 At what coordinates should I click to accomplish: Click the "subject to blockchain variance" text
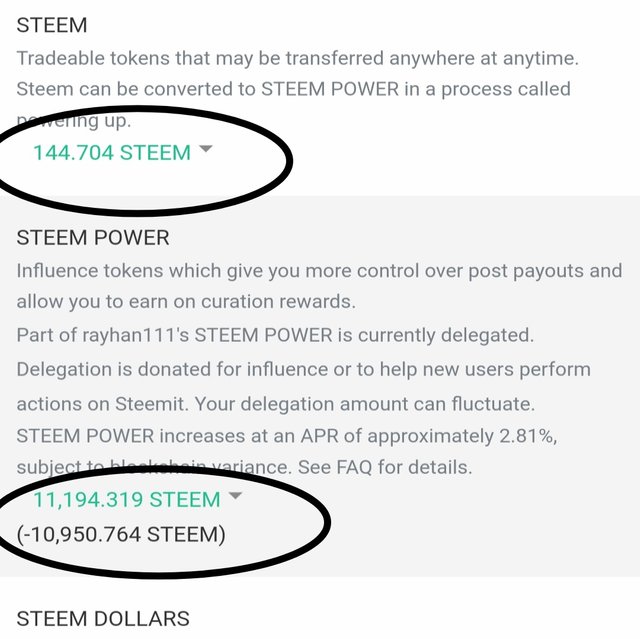pyautogui.click(x=153, y=467)
